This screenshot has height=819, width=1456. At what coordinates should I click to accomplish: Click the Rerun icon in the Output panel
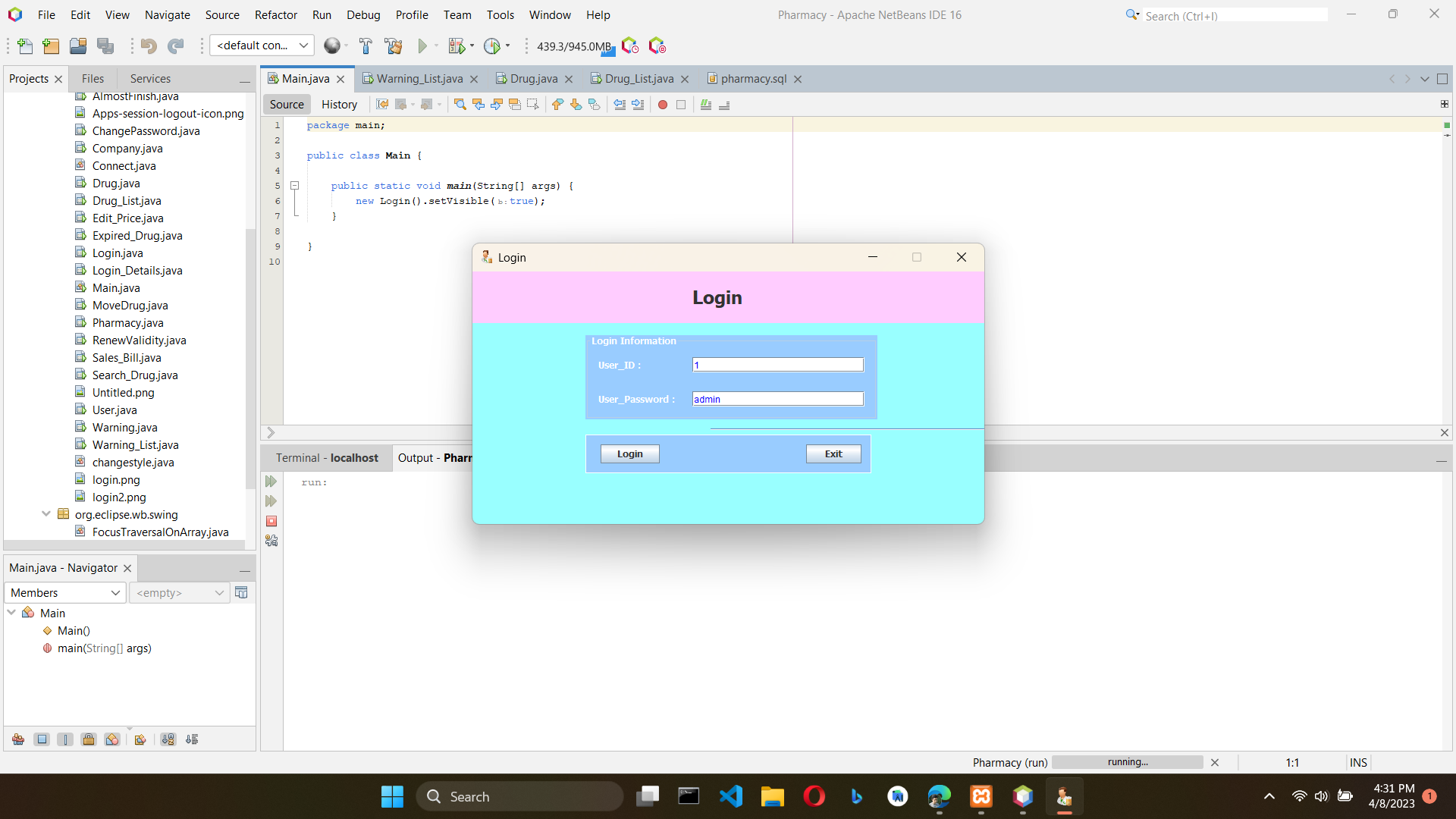(x=271, y=482)
